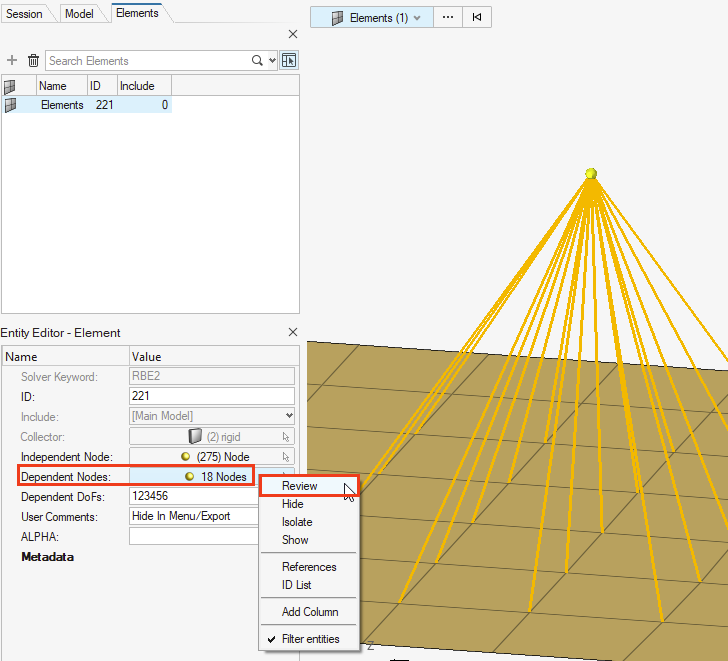Sort by Include column header

[144, 86]
